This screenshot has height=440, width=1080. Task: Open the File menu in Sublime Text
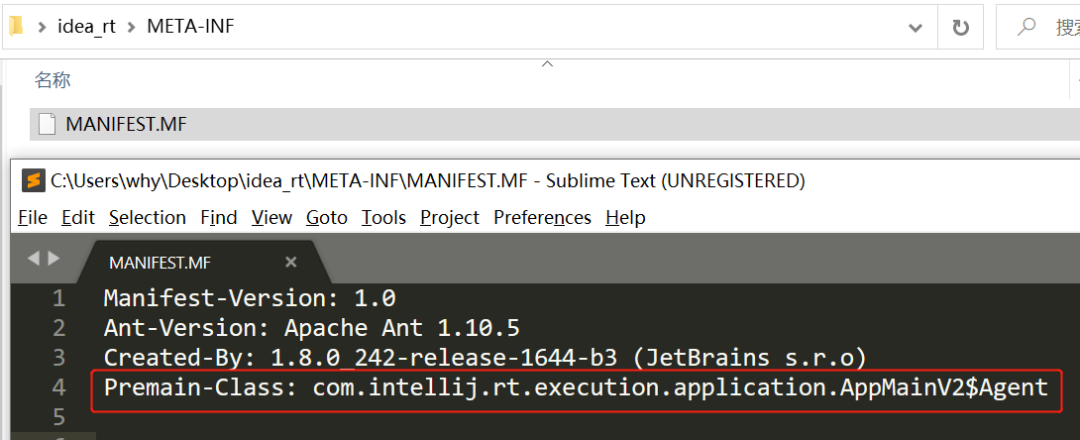32,218
